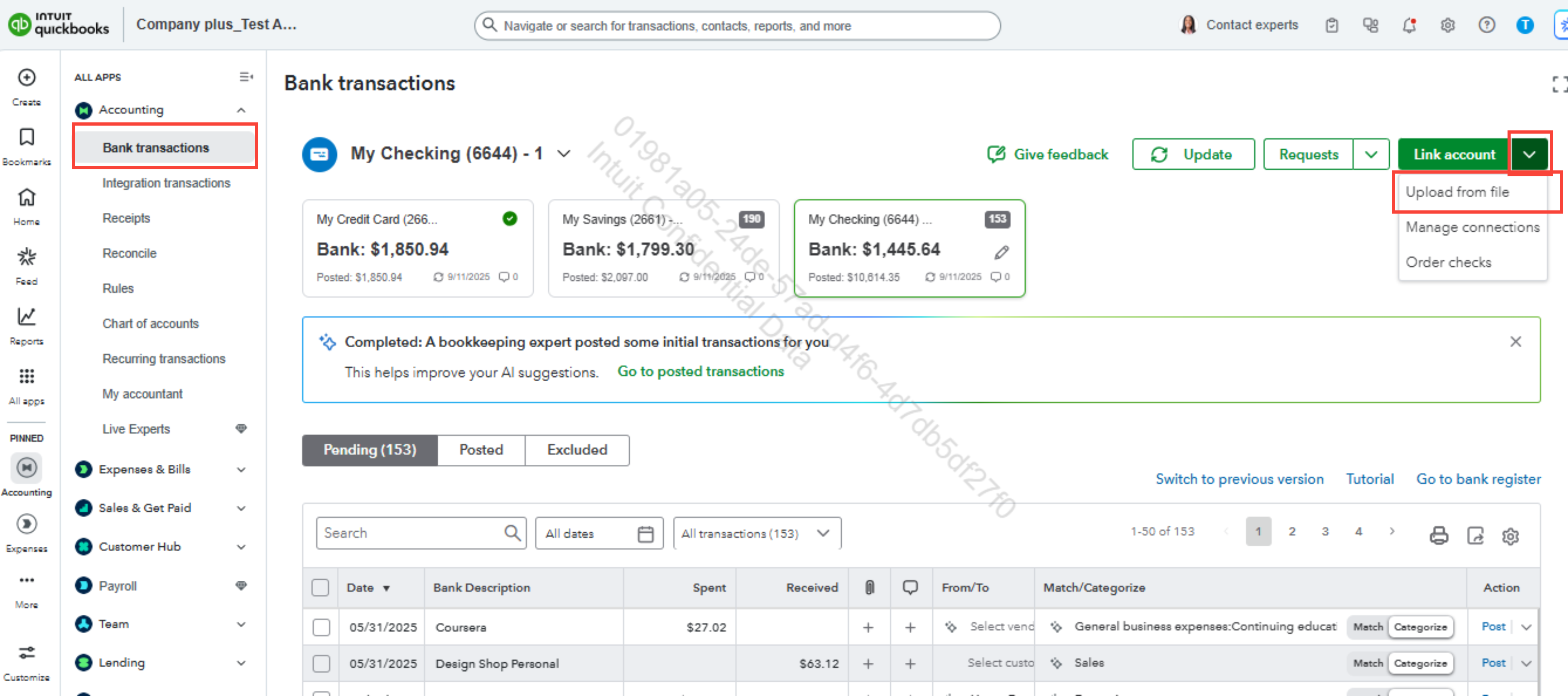Open Go to bank register
1568x696 pixels.
pos(1478,479)
